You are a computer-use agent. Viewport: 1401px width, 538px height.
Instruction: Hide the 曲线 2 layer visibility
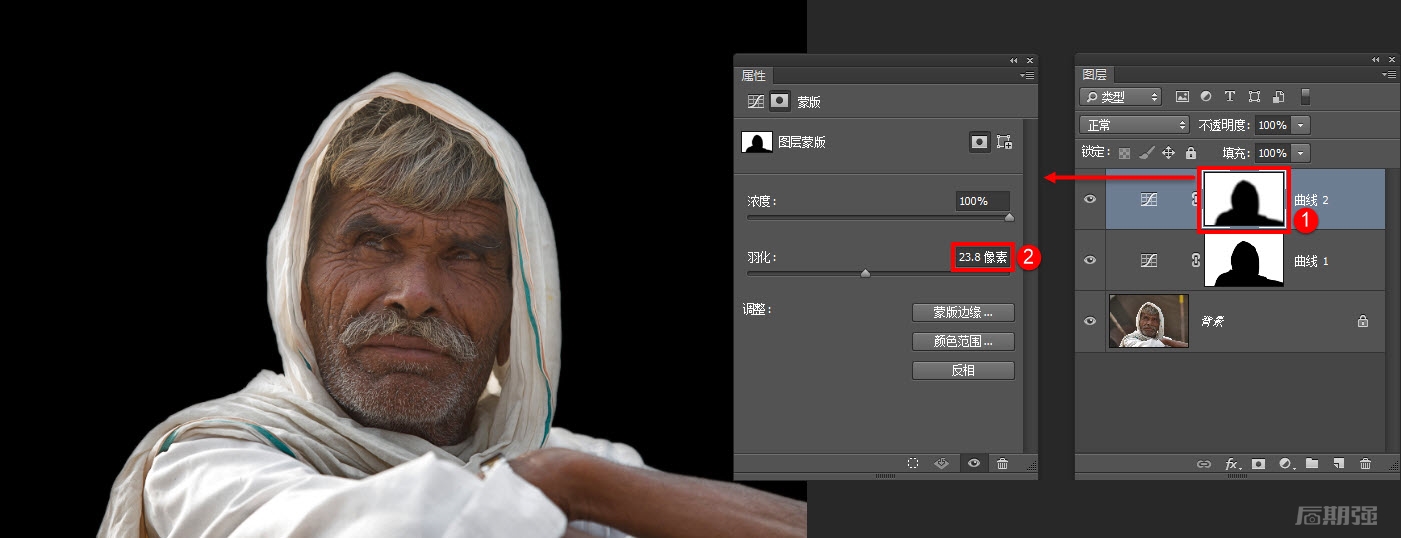[x=1090, y=199]
